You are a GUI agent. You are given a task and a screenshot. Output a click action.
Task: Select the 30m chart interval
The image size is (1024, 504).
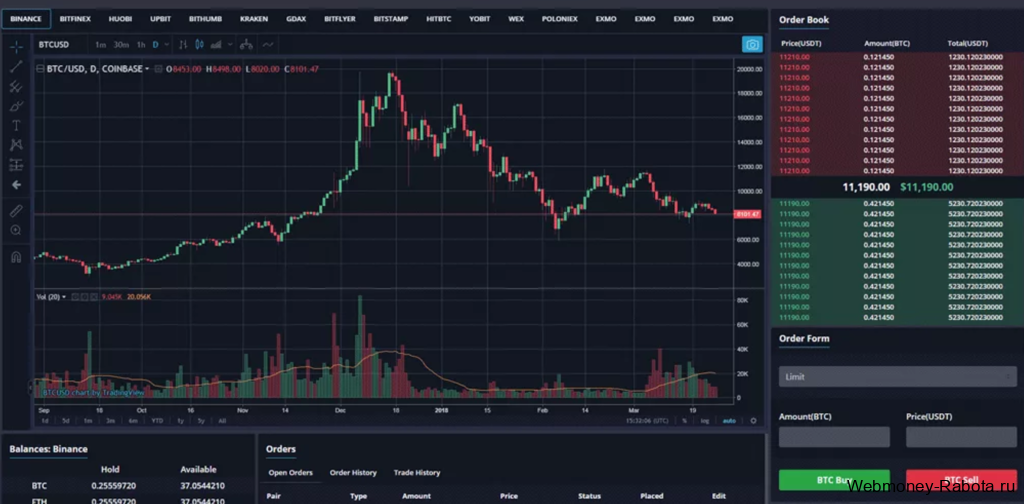tap(121, 45)
